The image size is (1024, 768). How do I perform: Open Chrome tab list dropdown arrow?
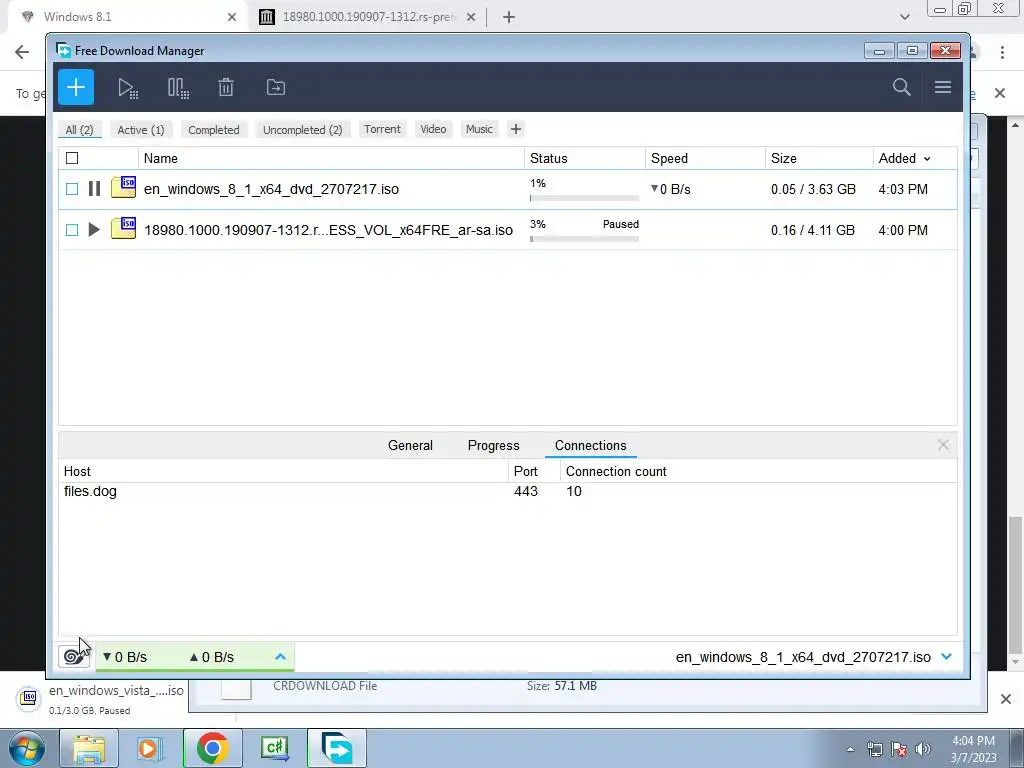pos(904,17)
